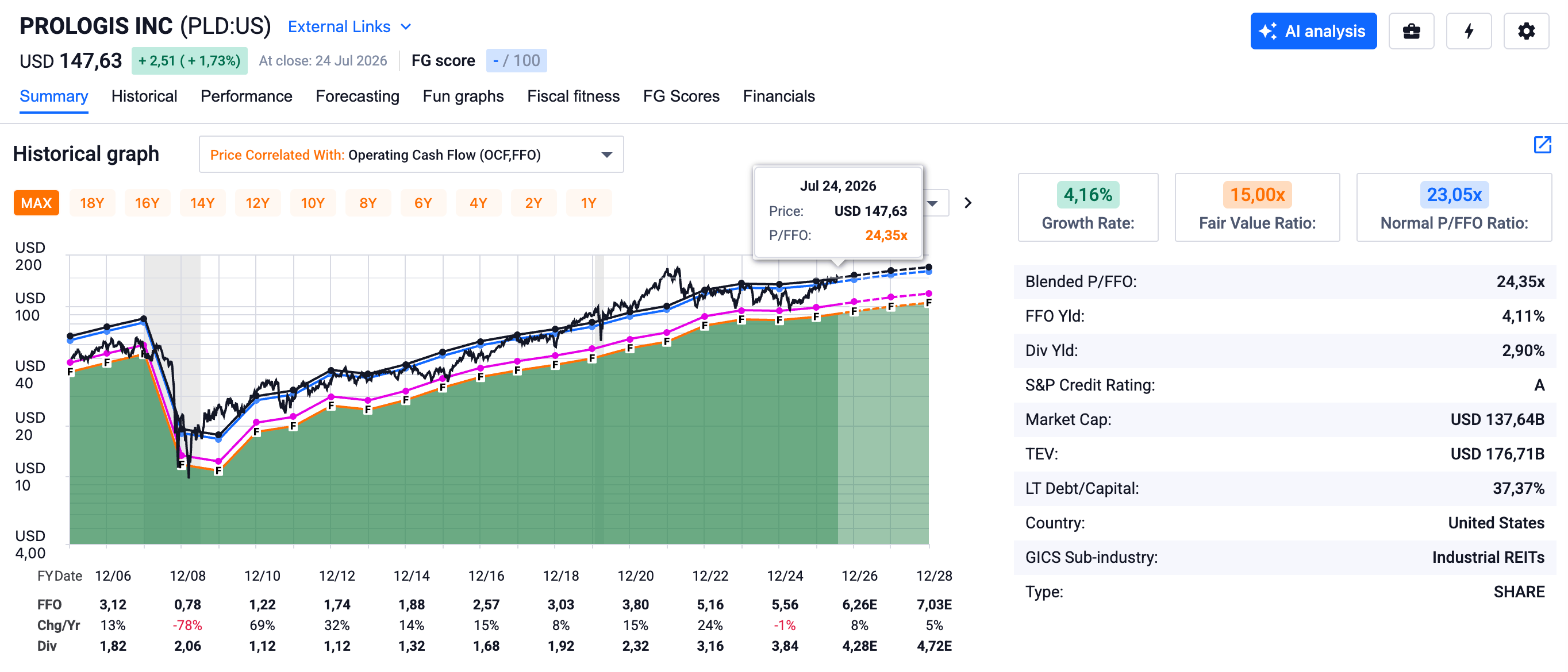The width and height of the screenshot is (1568, 672).
Task: Open the briefcase portfolio icon
Action: (x=1411, y=31)
